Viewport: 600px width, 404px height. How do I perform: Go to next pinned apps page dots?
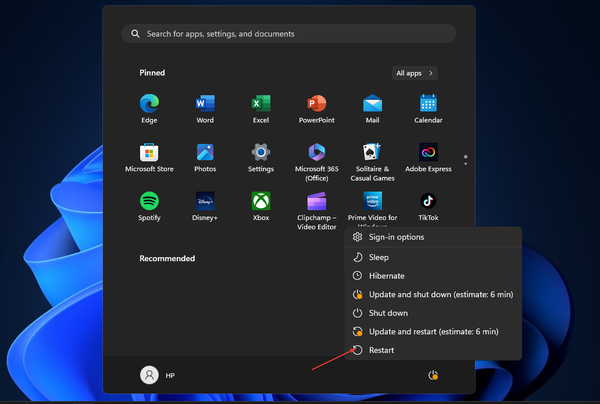[465, 160]
